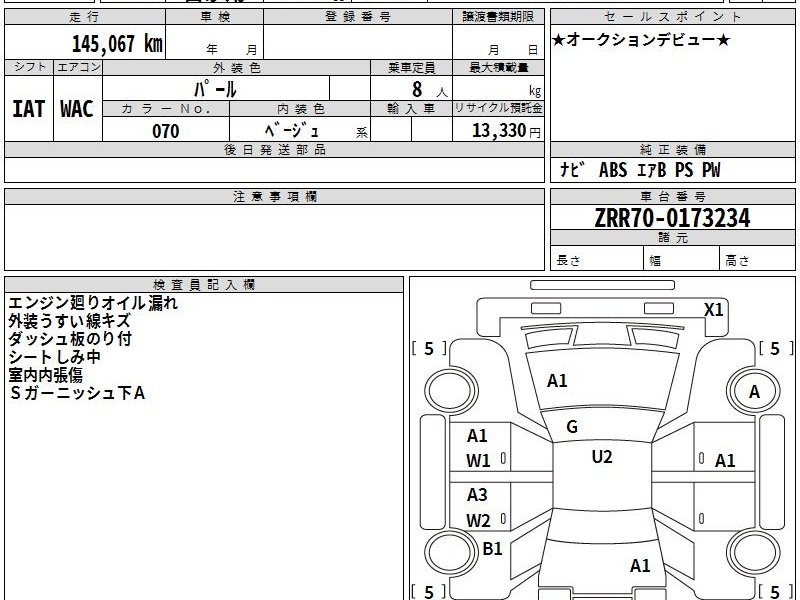
Task: Select the 幅 dimension cell
Action: tap(682, 260)
